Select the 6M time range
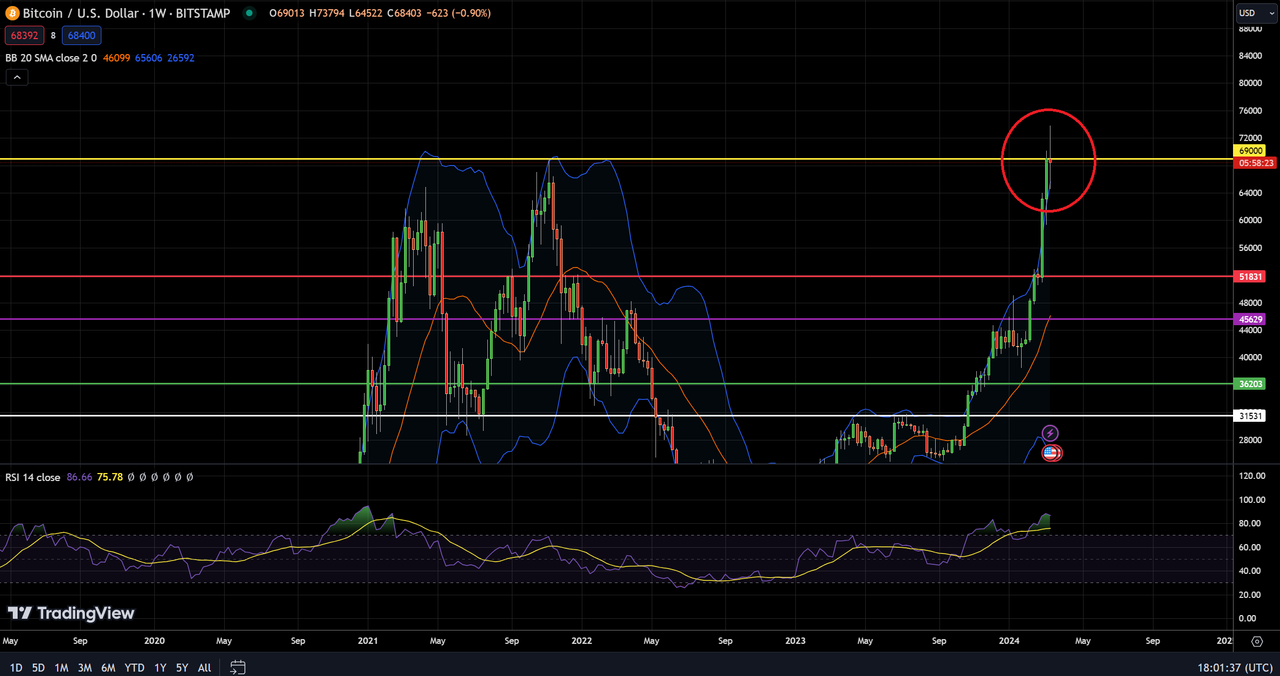The image size is (1280, 676). click(x=109, y=667)
